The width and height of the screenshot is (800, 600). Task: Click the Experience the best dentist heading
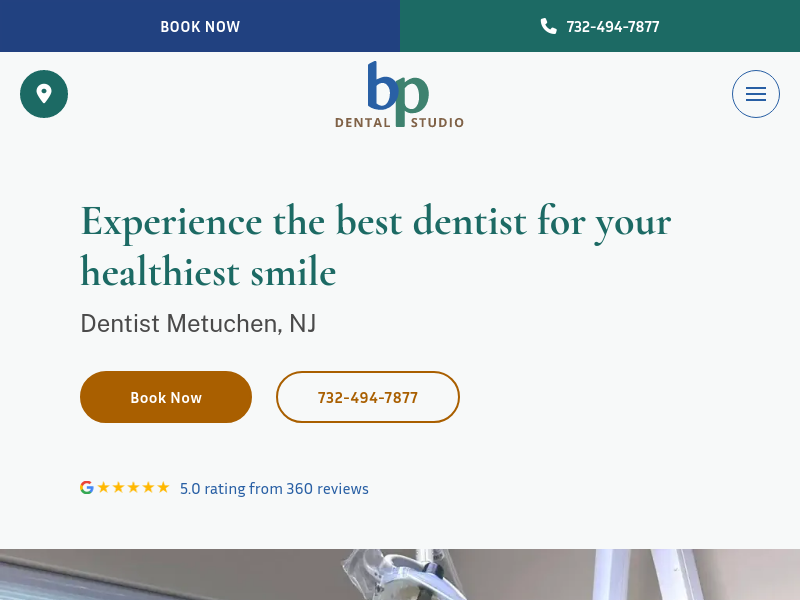(x=376, y=246)
